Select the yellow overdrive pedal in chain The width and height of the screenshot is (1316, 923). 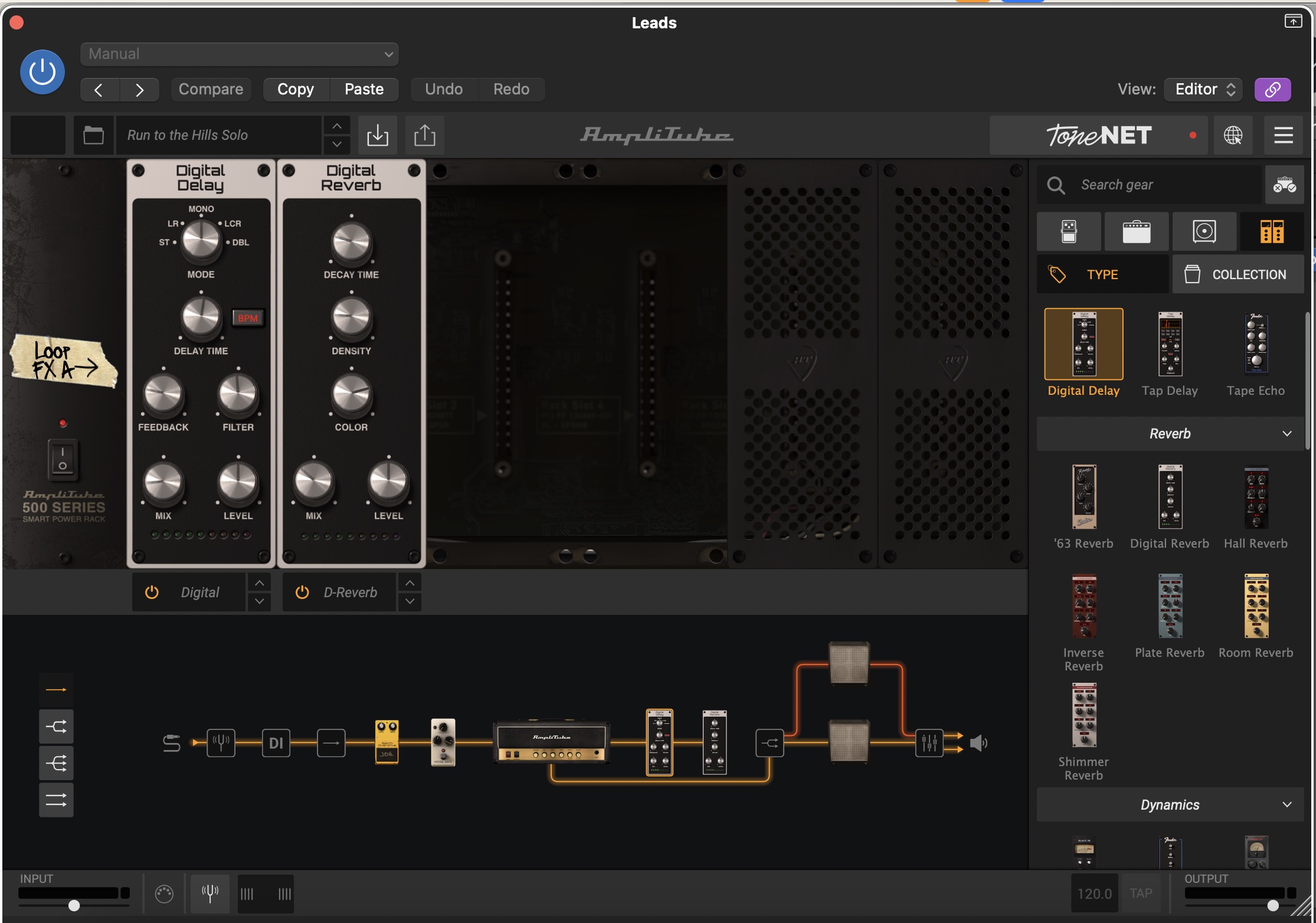click(x=387, y=742)
